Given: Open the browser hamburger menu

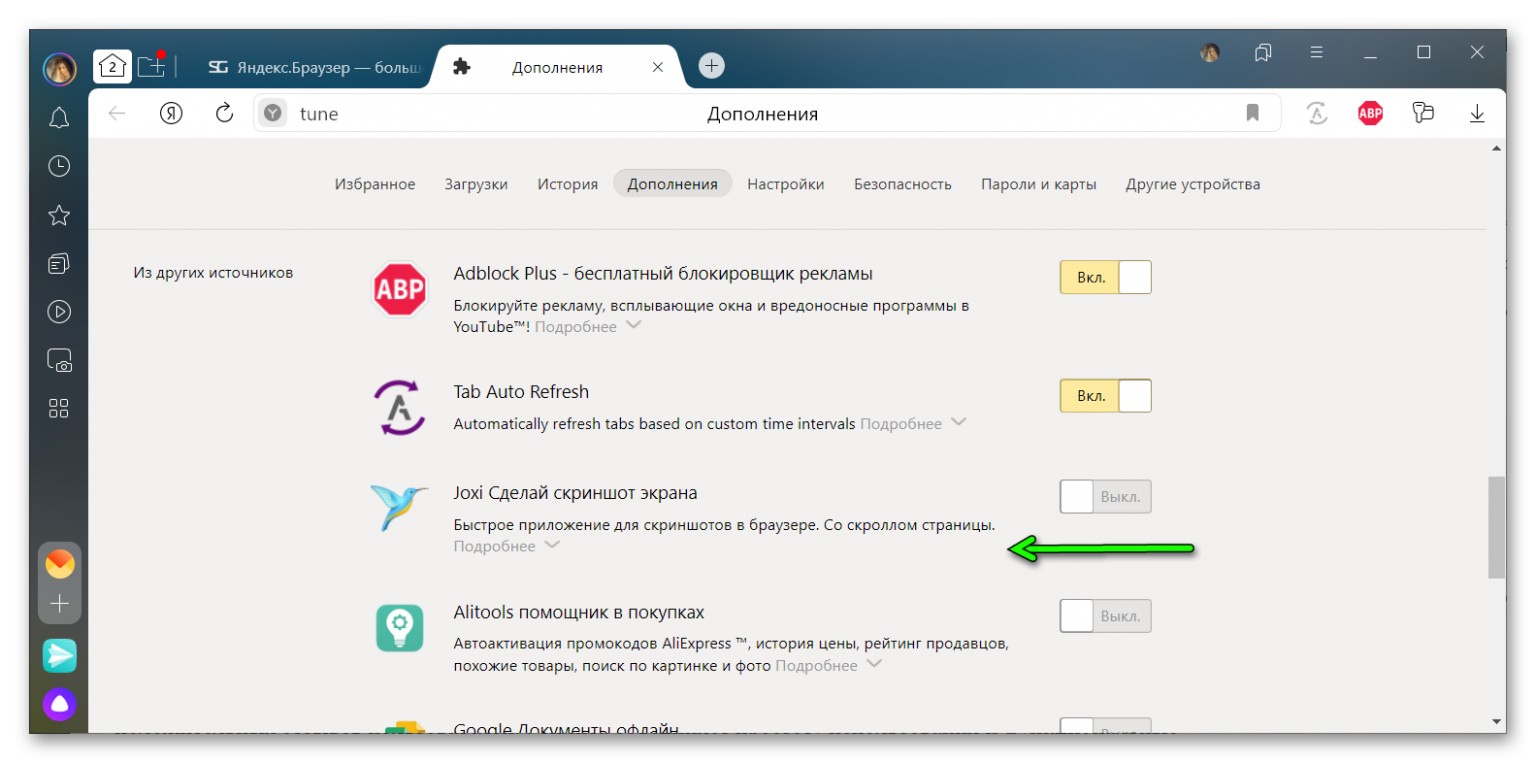Looking at the screenshot, I should [1317, 52].
